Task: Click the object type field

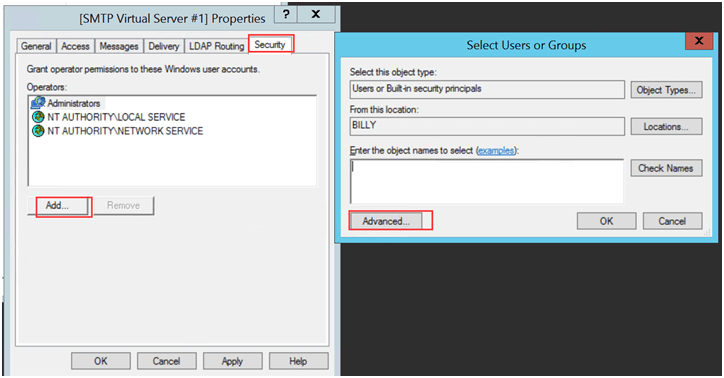Action: pos(487,89)
